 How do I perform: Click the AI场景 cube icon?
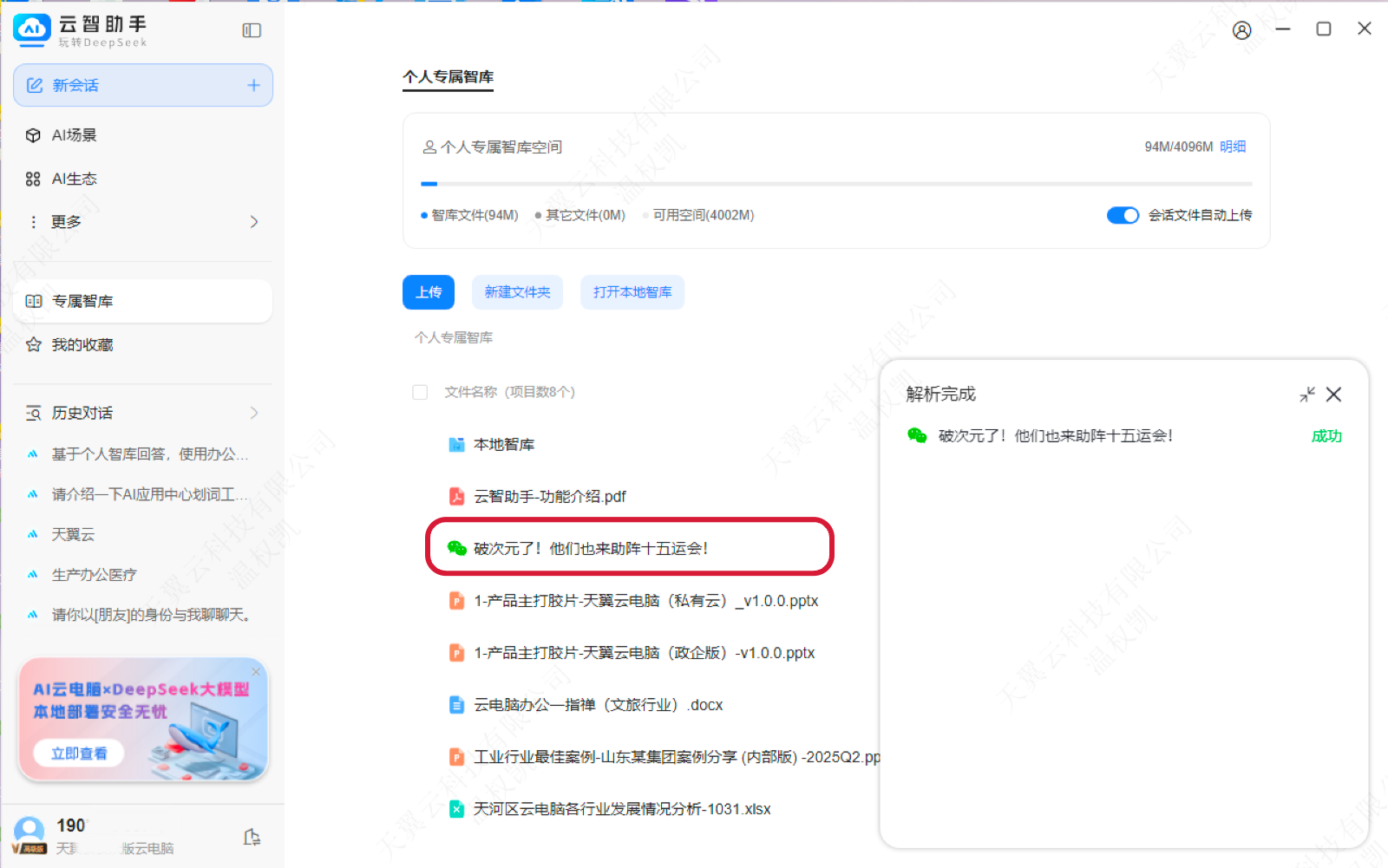33,135
